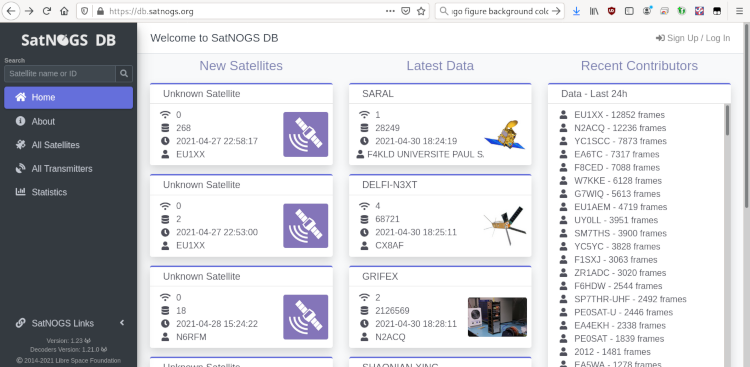Click EA6TC - 7317 frames entry

[617, 155]
